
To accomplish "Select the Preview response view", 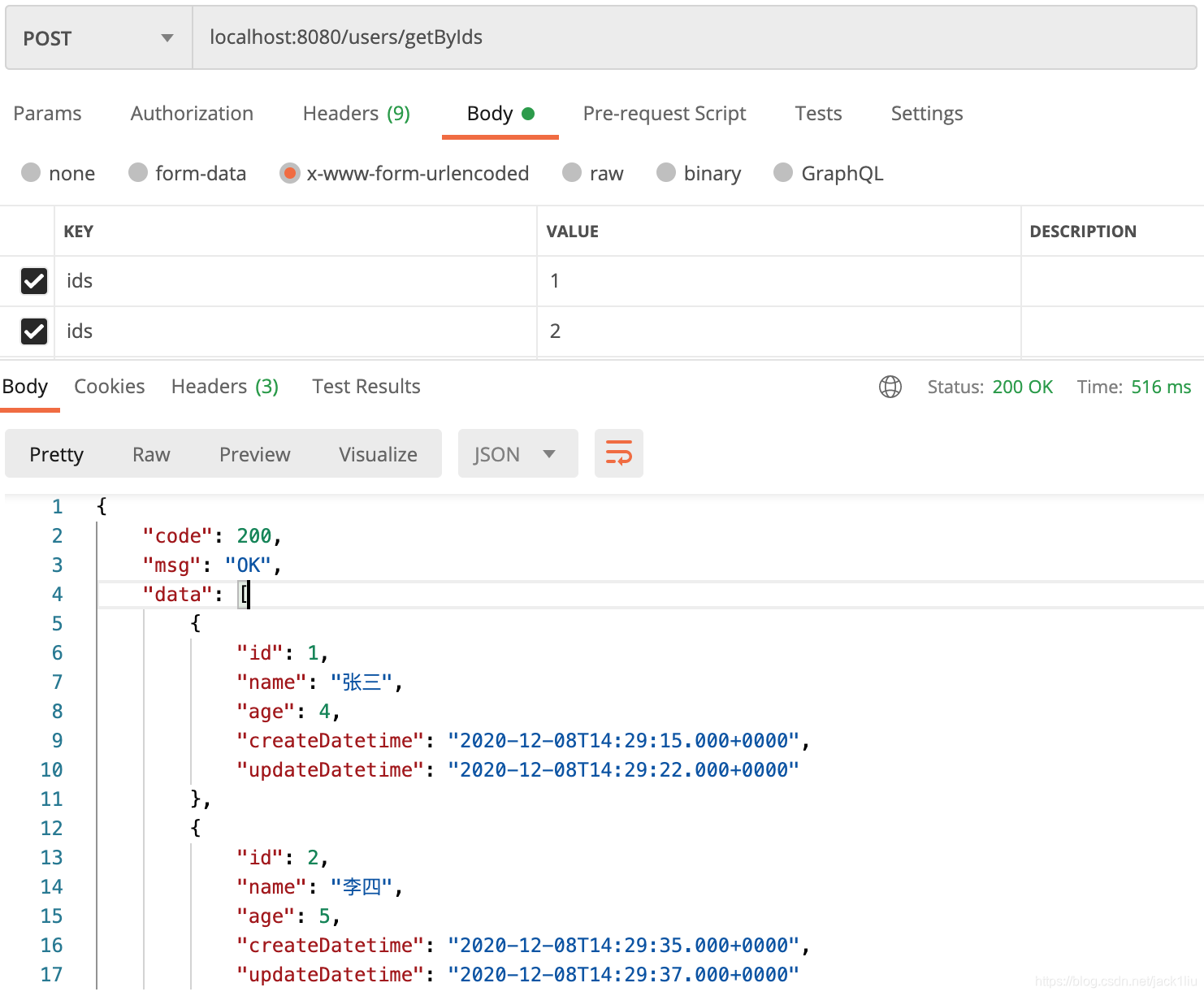I will (254, 454).
